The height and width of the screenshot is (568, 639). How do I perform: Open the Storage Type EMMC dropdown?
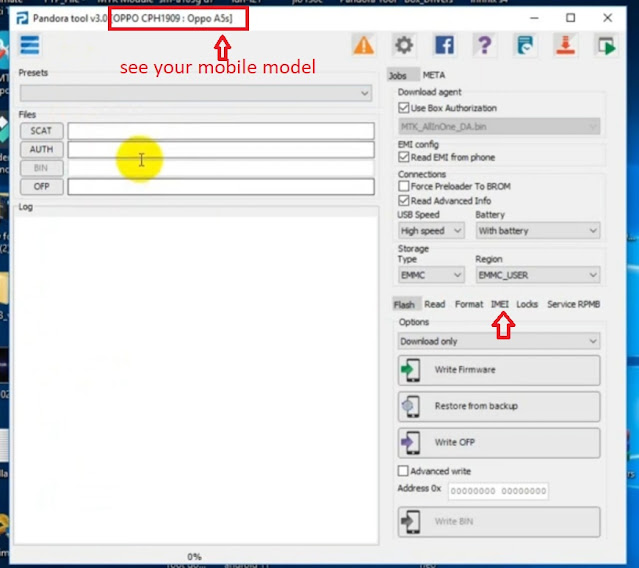[431, 275]
